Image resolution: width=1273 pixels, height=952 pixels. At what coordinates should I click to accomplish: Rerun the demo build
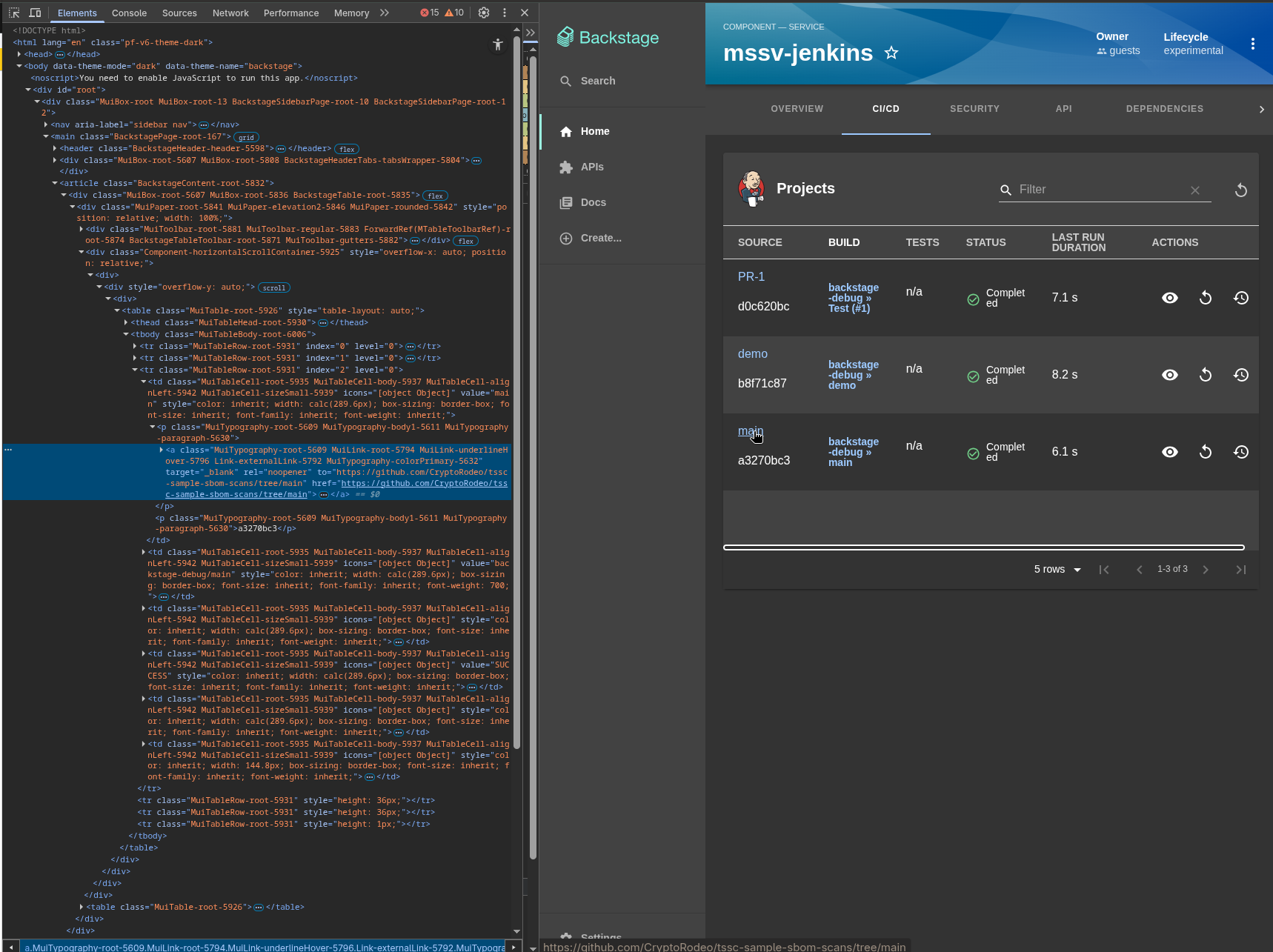coord(1206,375)
